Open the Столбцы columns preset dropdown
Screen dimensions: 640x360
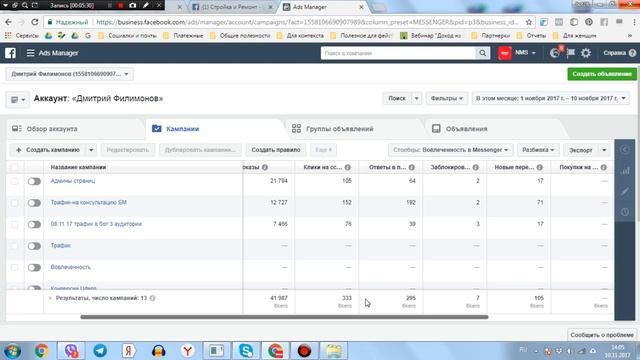click(451, 150)
